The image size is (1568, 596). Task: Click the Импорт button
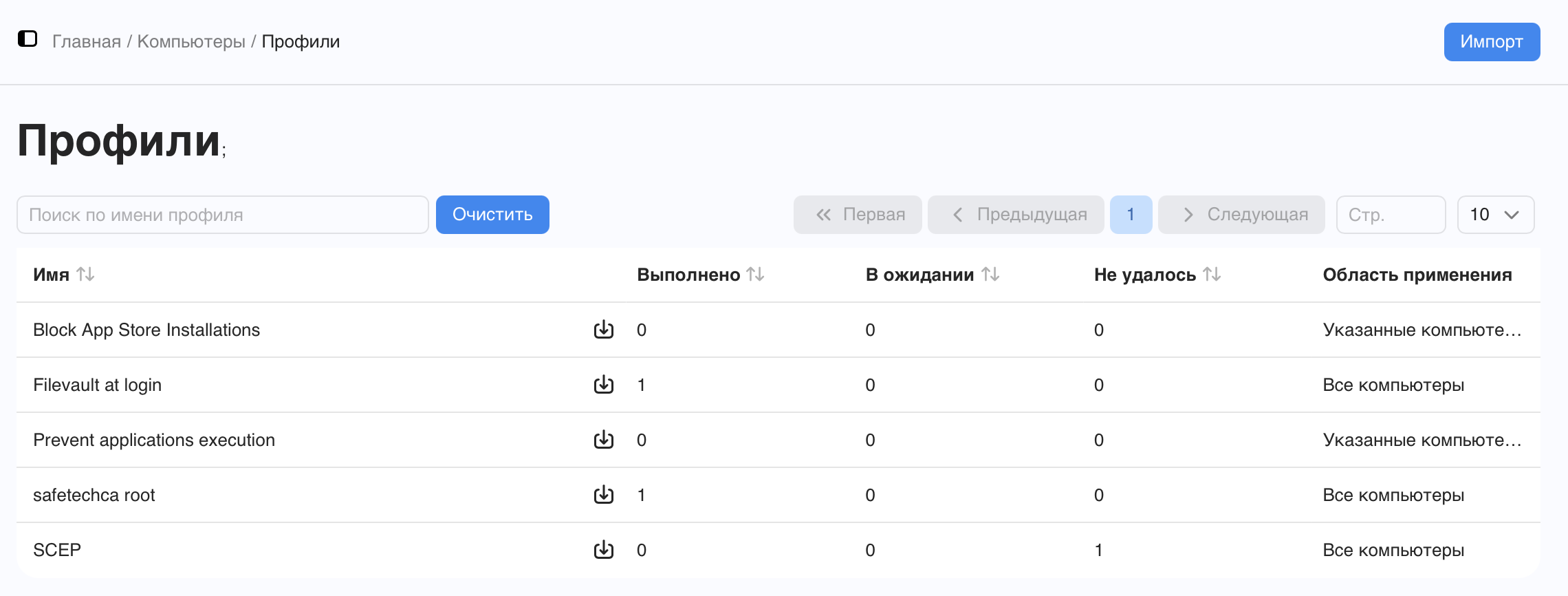1492,42
